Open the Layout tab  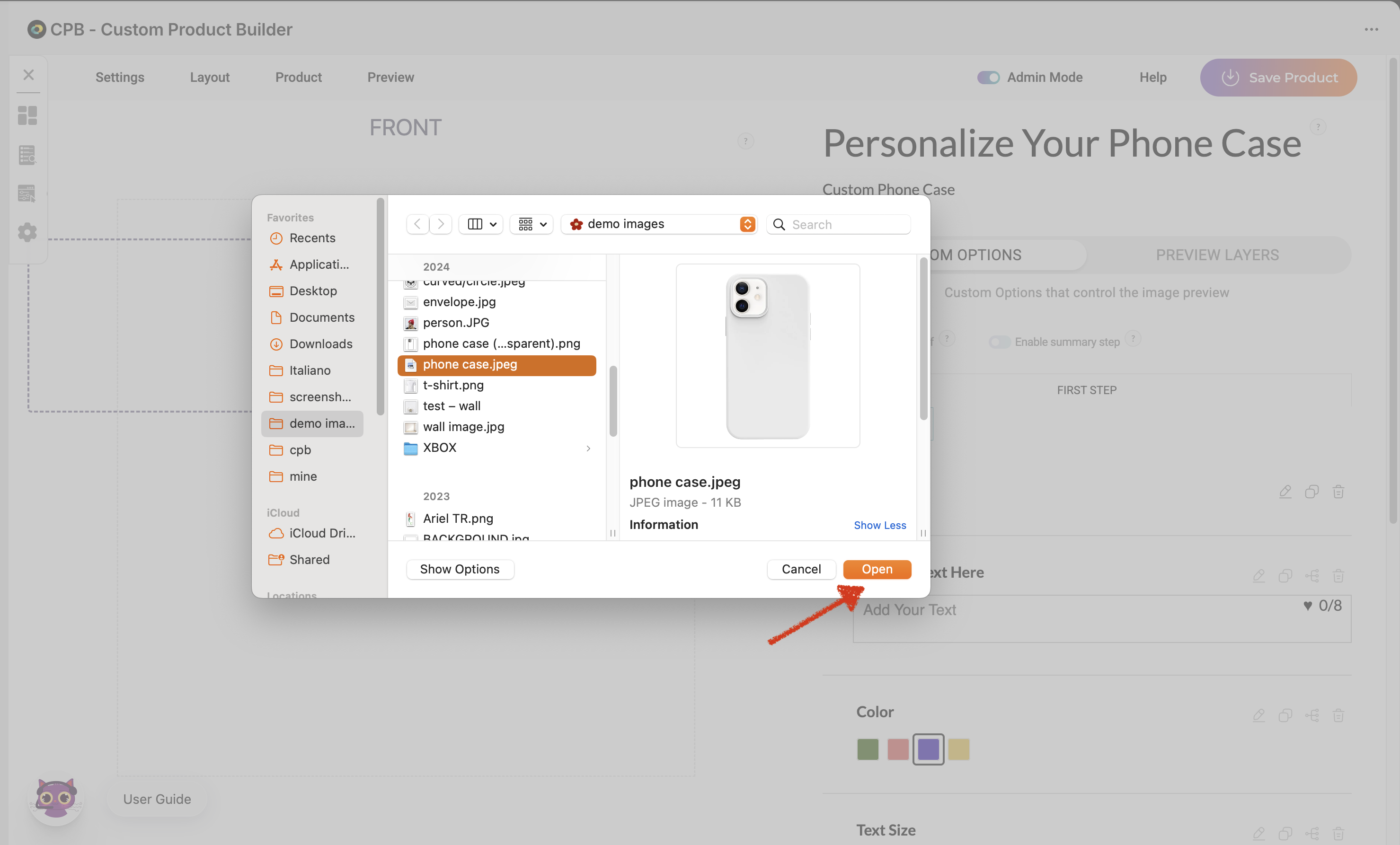tap(210, 77)
